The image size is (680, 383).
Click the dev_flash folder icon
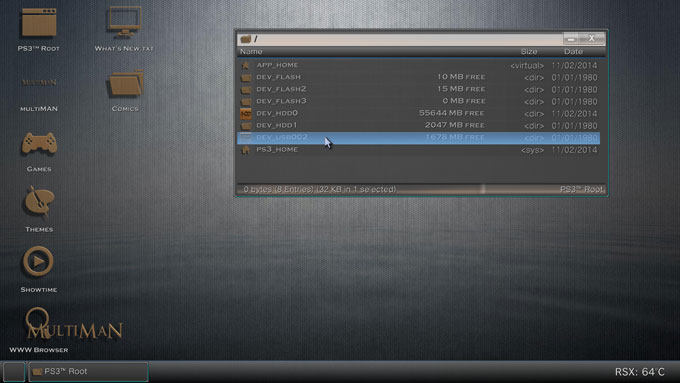[x=245, y=78]
